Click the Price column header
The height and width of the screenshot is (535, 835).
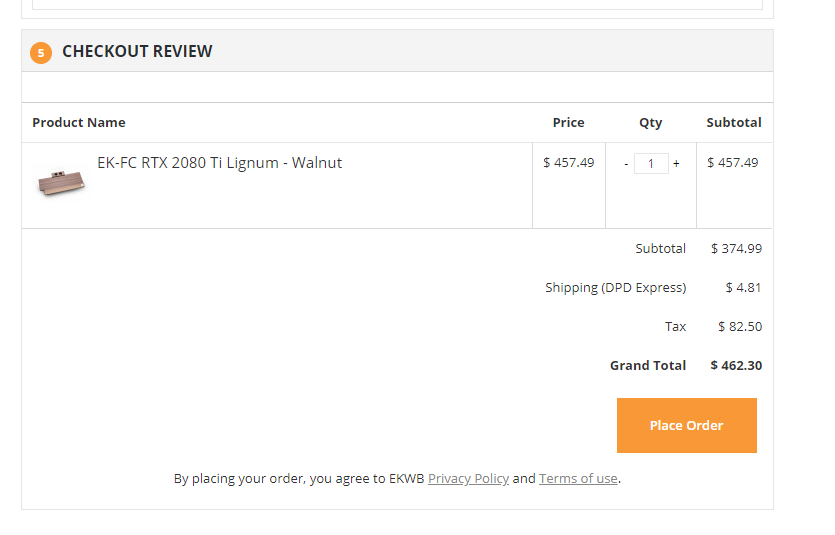[568, 122]
